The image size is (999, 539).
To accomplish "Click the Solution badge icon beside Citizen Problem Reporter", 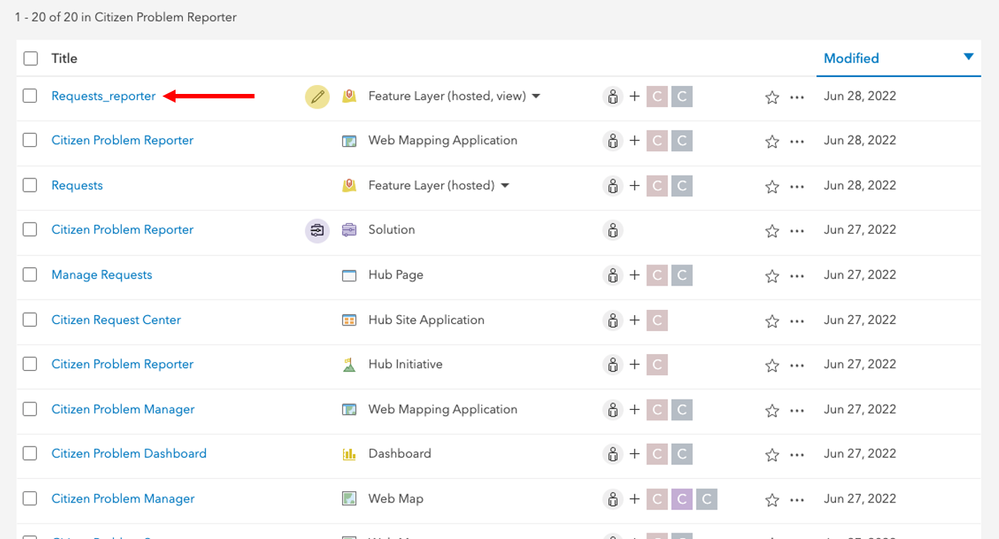I will pyautogui.click(x=317, y=230).
